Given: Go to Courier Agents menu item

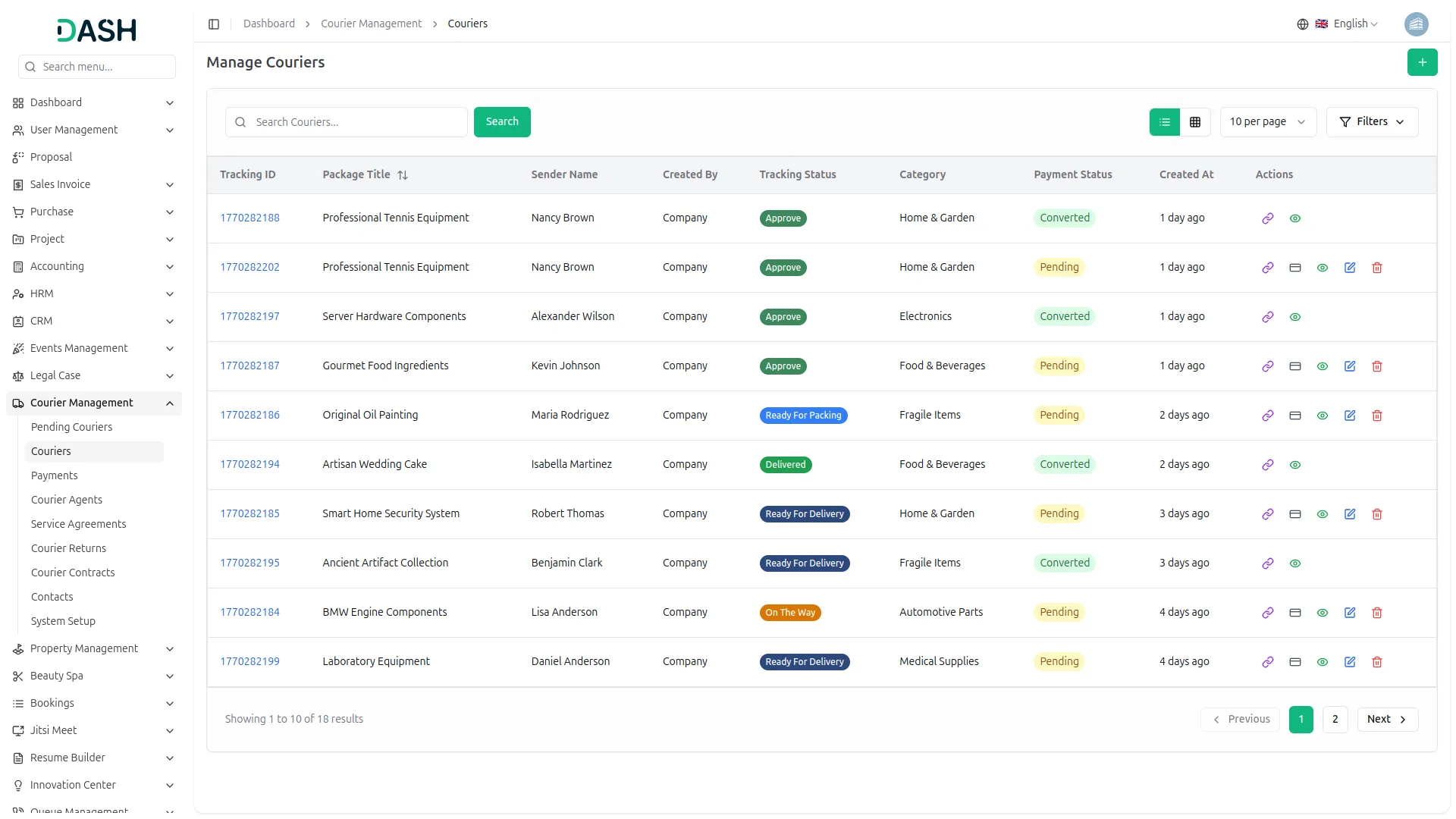Looking at the screenshot, I should coord(67,500).
